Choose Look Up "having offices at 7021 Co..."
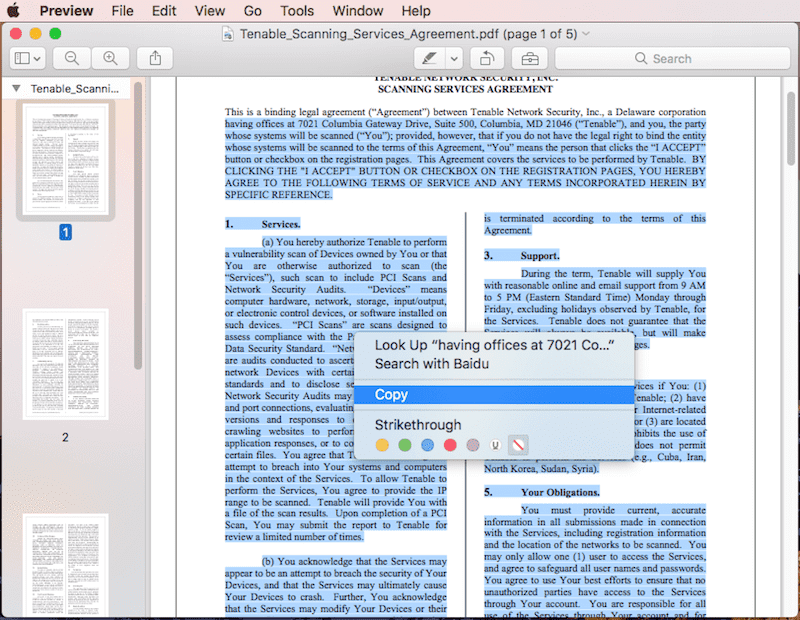 pos(494,345)
